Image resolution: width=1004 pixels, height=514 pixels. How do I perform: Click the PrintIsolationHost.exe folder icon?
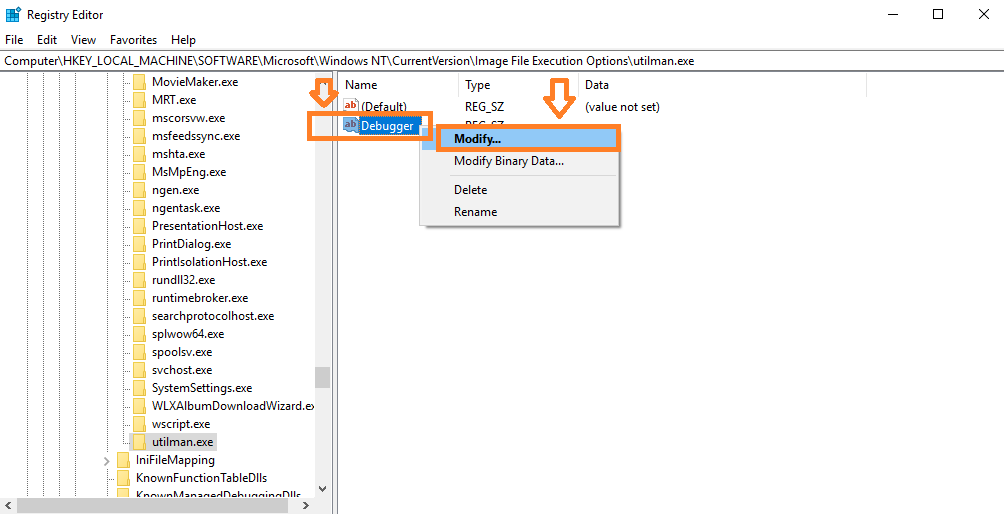[139, 262]
